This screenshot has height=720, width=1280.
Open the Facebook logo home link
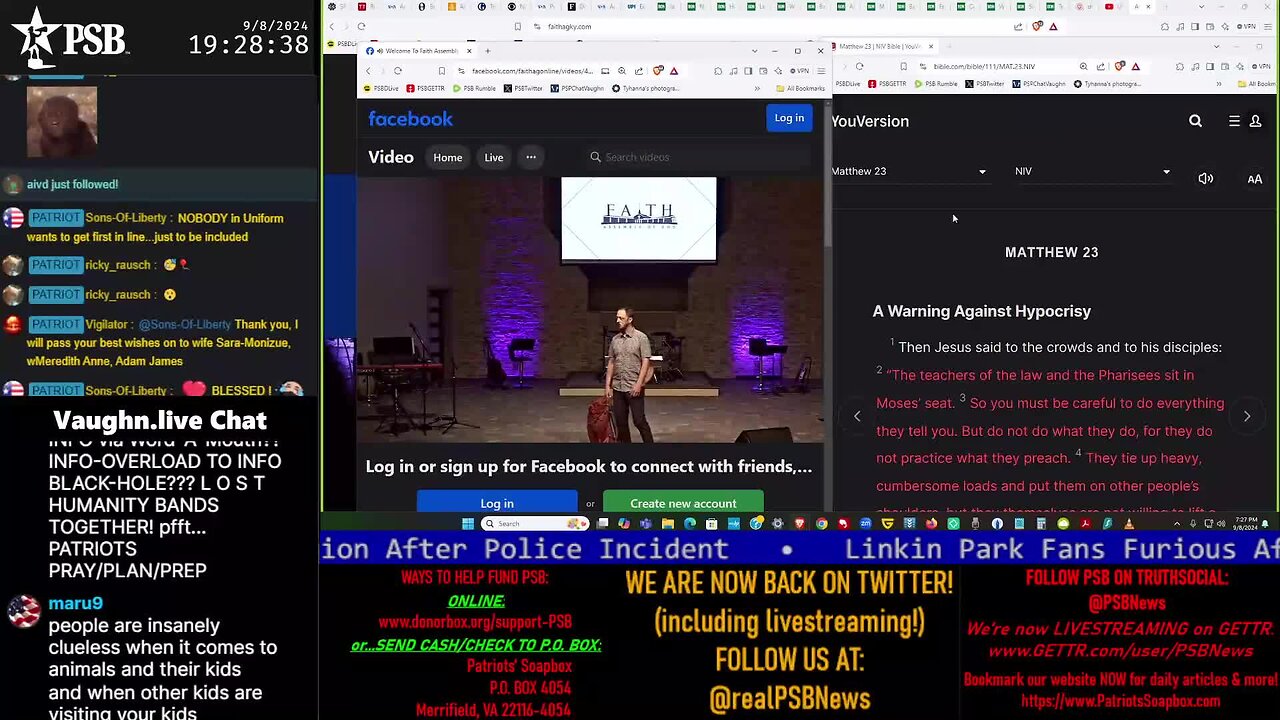click(410, 119)
